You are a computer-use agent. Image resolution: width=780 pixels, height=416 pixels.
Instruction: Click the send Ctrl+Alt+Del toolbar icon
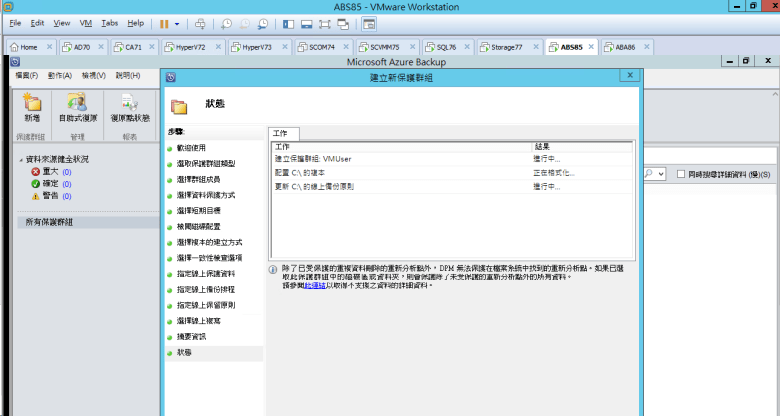(200, 24)
